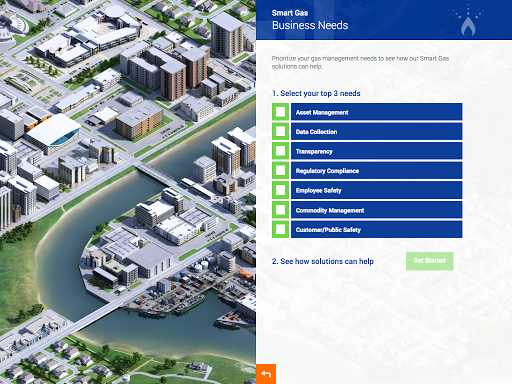The image size is (512, 384).
Task: Click the Business Needs header title
Action: pos(310,25)
